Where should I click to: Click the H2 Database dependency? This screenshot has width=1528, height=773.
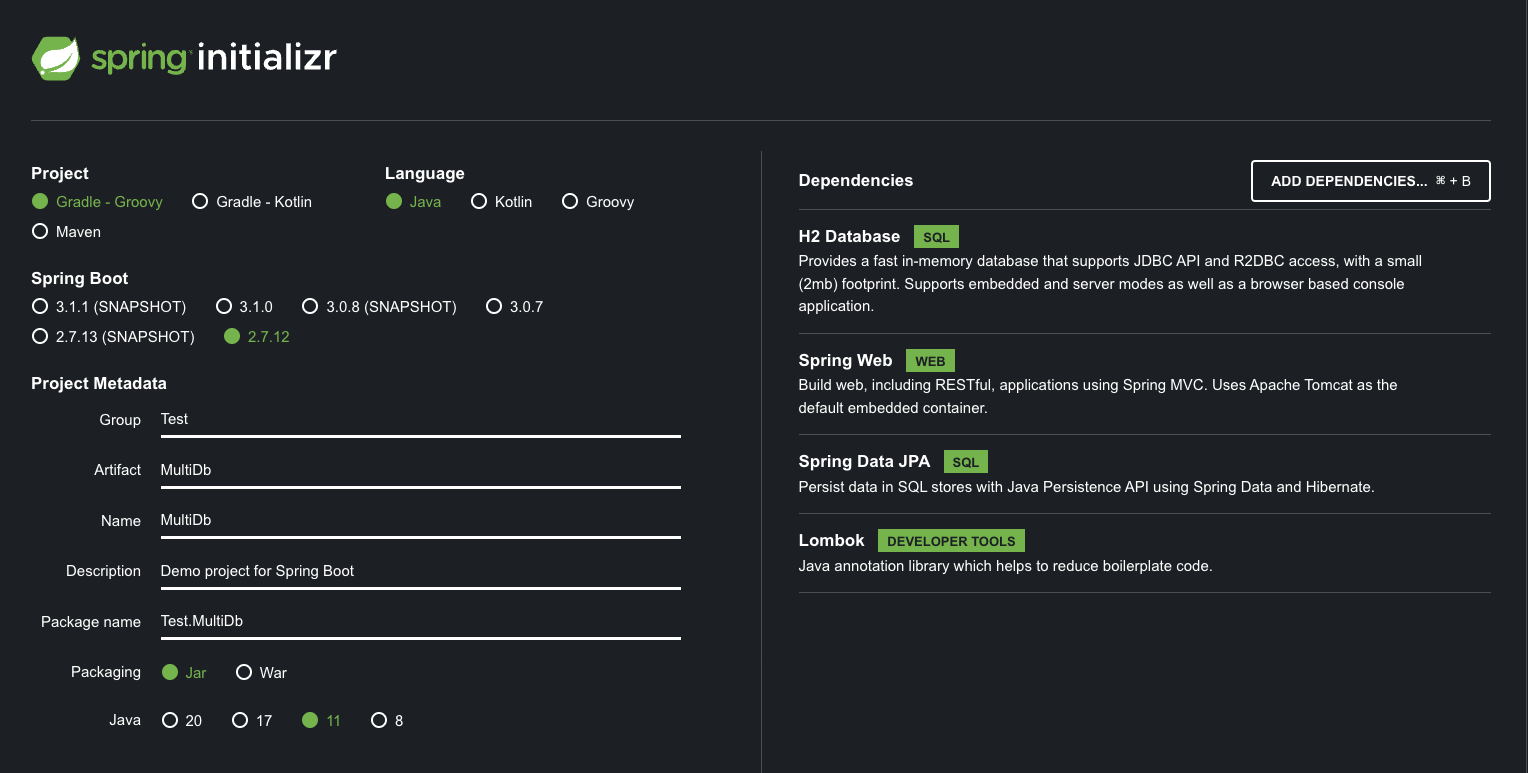pyautogui.click(x=1144, y=271)
